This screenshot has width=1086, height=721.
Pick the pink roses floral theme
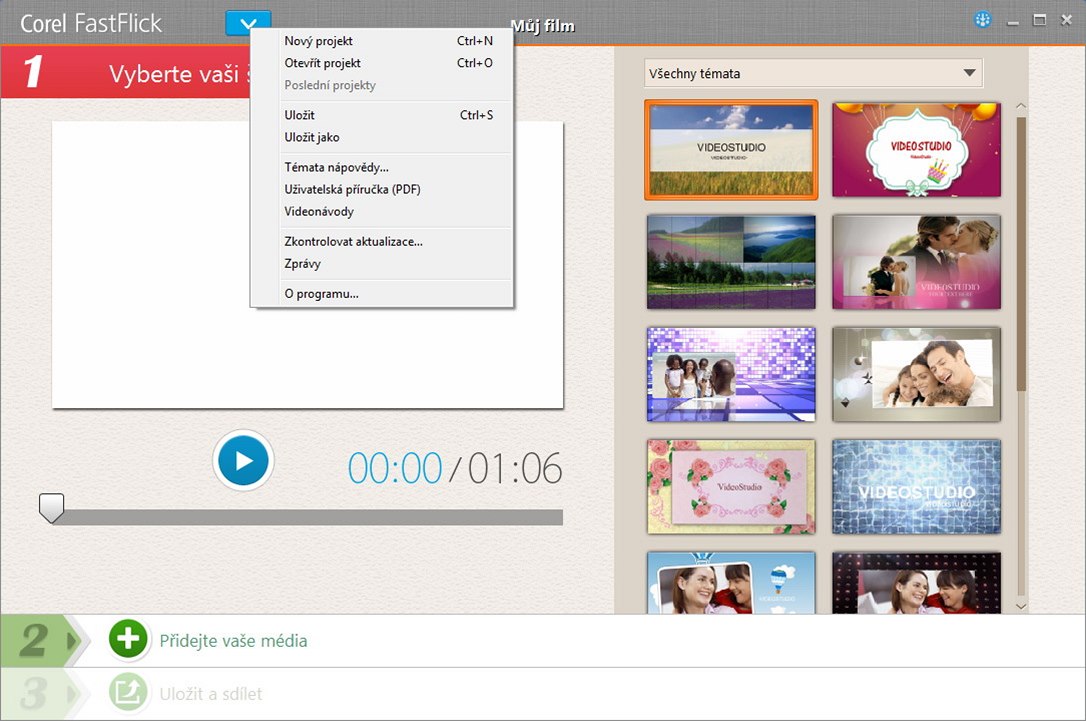(731, 487)
